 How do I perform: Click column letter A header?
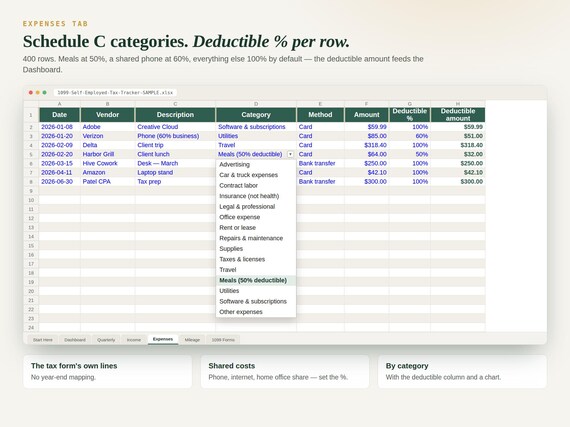pos(60,104)
